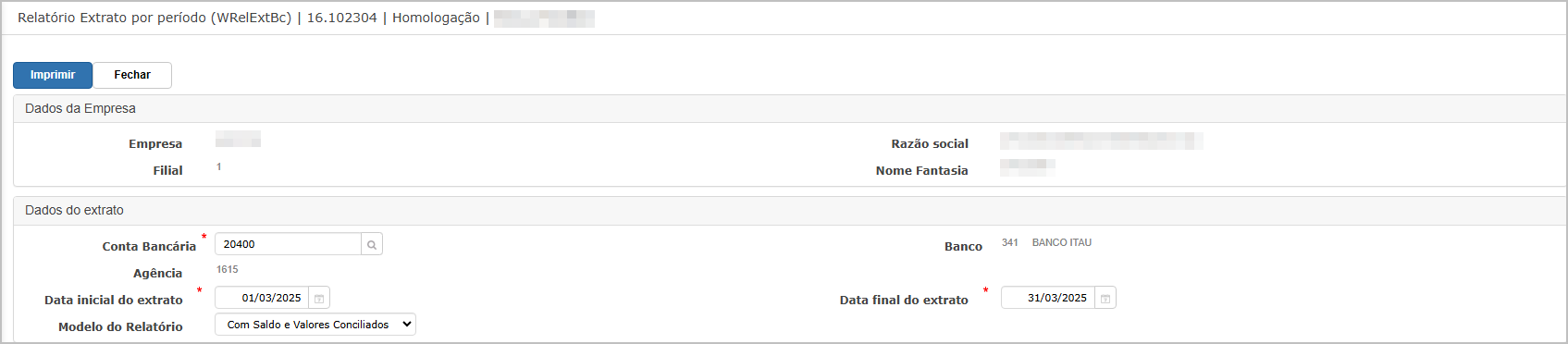Open the Conta Bancária search magnifier icon
The image size is (1568, 344).
click(372, 244)
